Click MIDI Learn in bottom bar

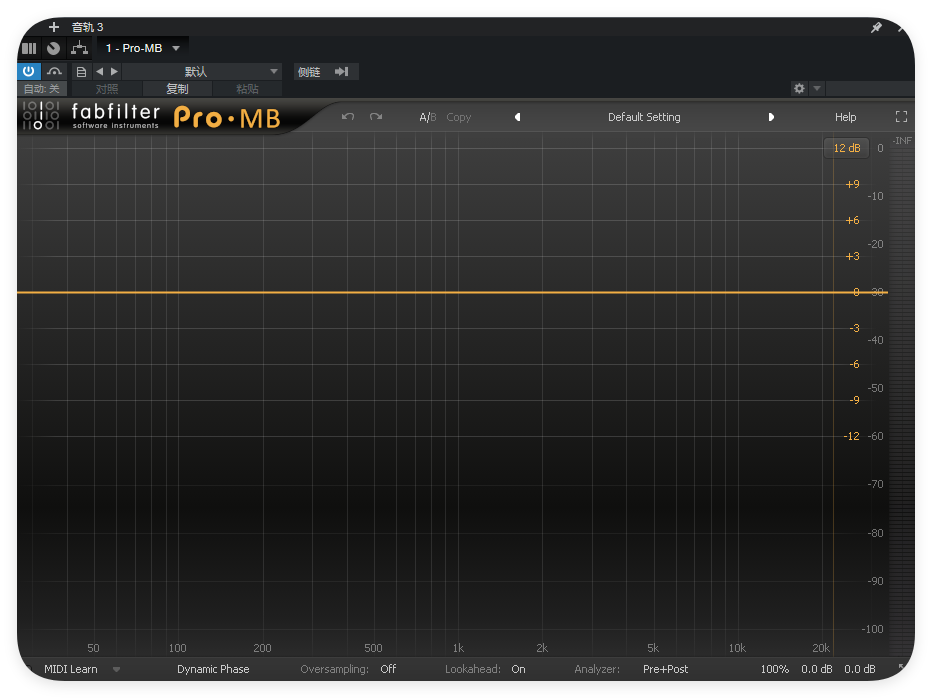pos(71,669)
